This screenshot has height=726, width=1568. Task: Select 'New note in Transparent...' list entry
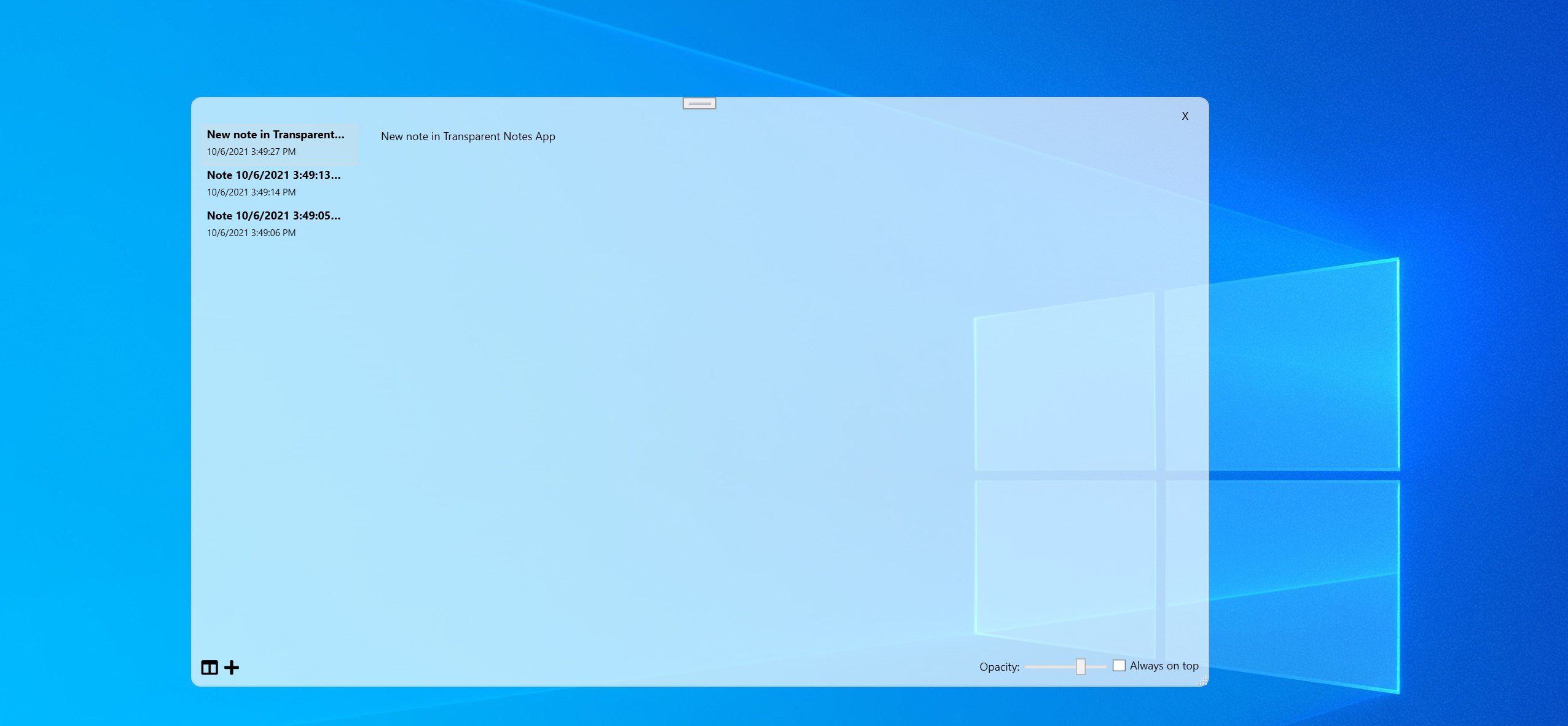point(275,135)
